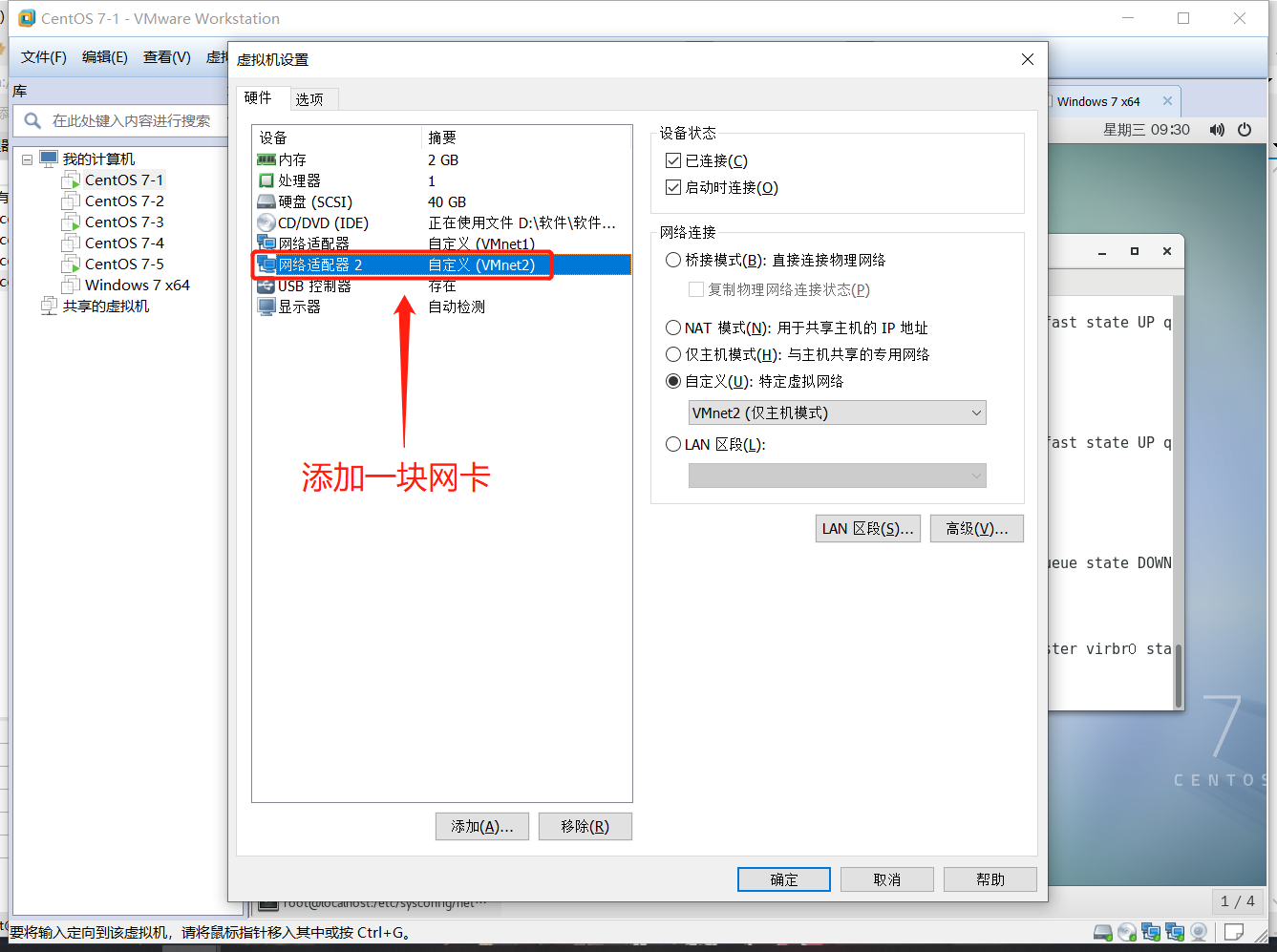Image resolution: width=1277 pixels, height=952 pixels.
Task: Open the VMnet2 (仅主机模式) dropdown
Action: [x=837, y=413]
